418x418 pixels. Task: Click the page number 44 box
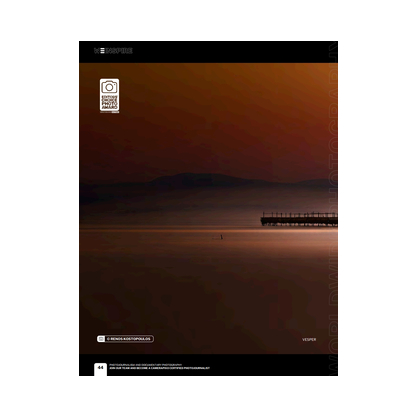coord(100,369)
